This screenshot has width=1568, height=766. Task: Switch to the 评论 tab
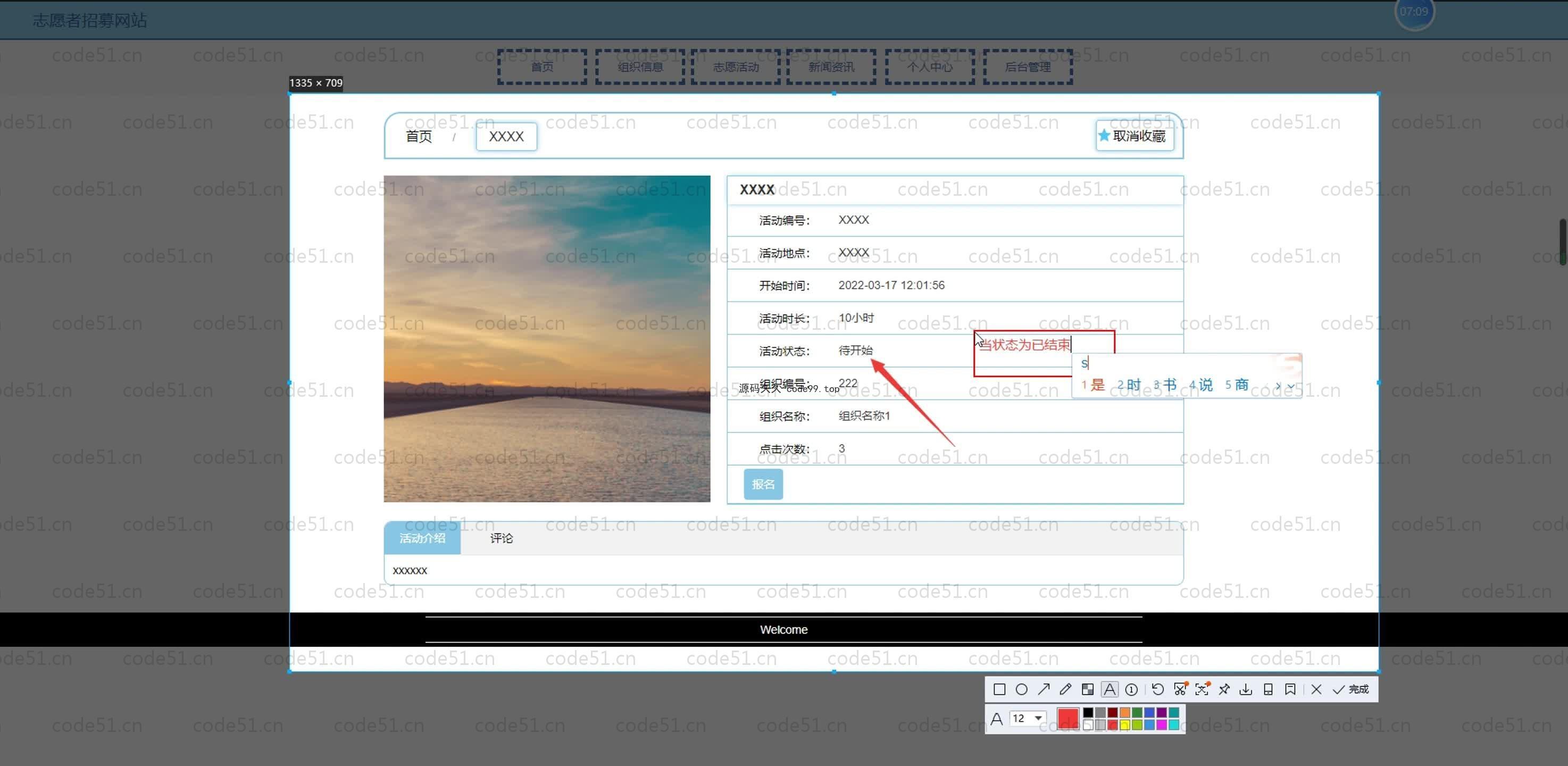(502, 538)
